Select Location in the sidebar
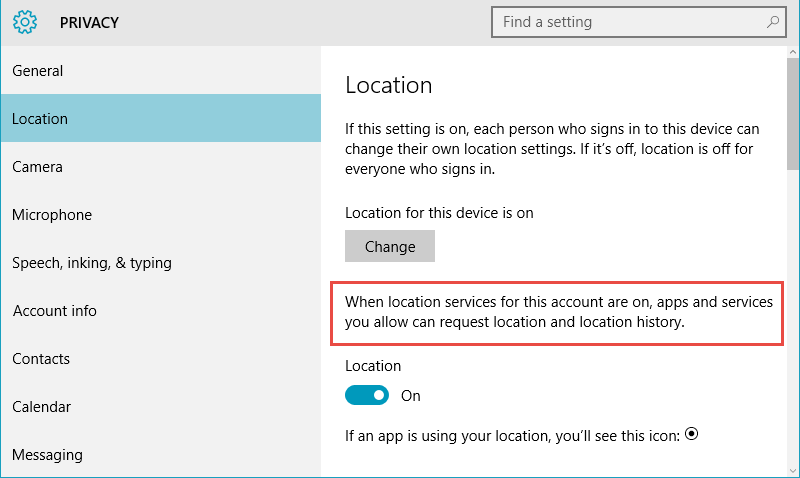Viewport: 800px width, 478px height. 161,118
